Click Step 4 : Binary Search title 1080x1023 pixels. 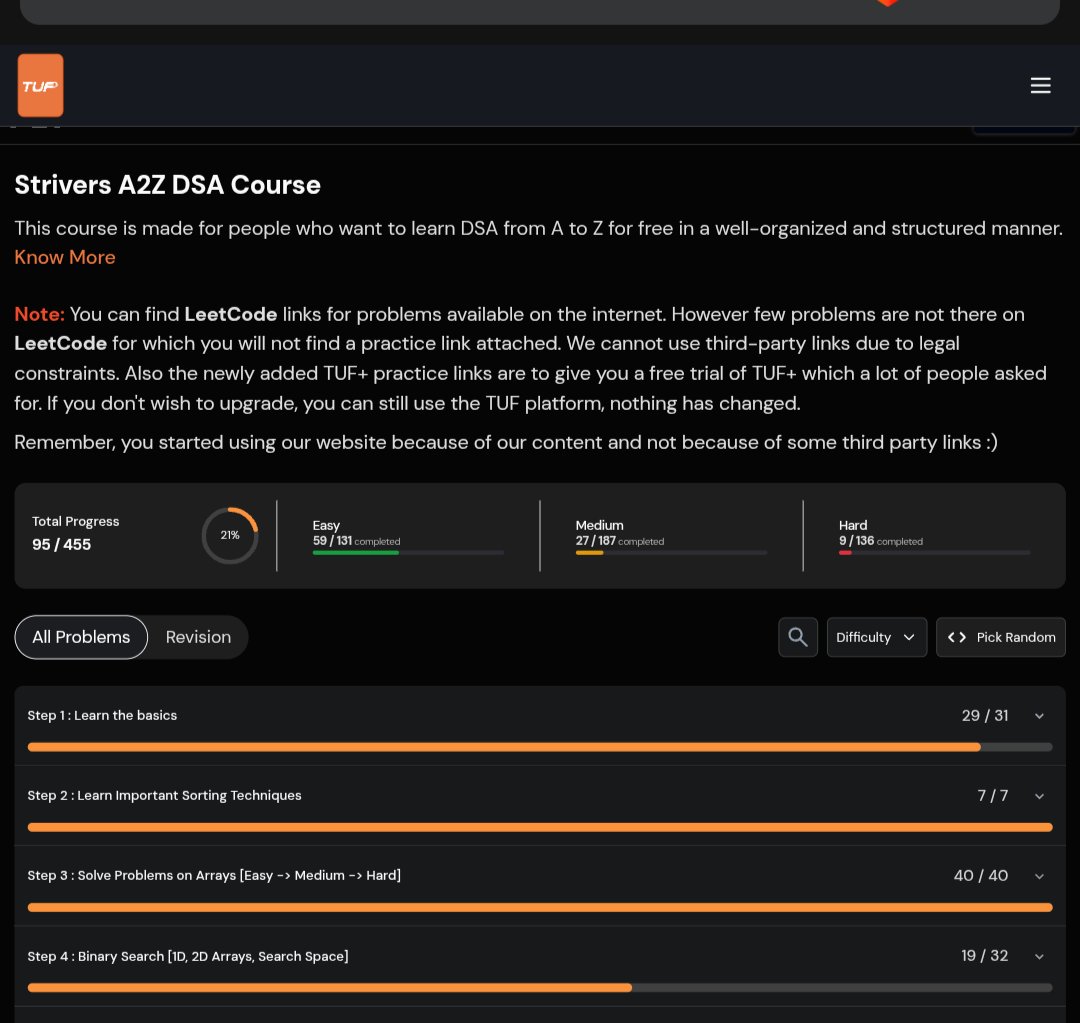point(188,956)
